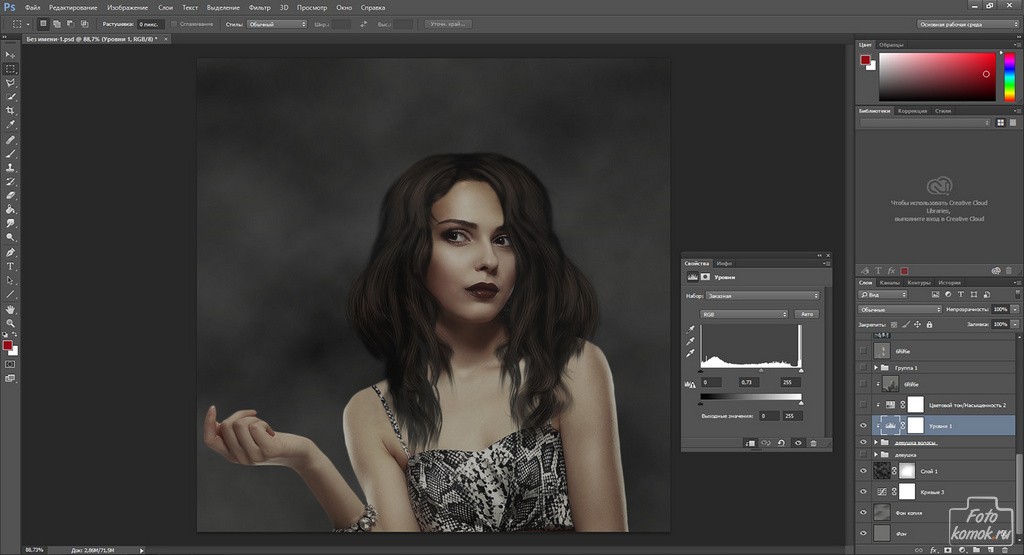Switch to the Инфо tab

pyautogui.click(x=724, y=263)
